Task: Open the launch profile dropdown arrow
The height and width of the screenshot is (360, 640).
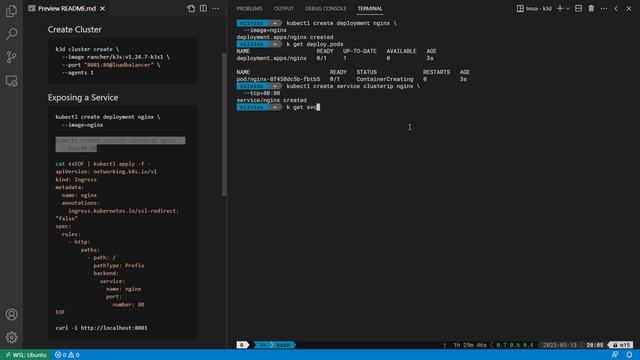Action: [x=567, y=9]
